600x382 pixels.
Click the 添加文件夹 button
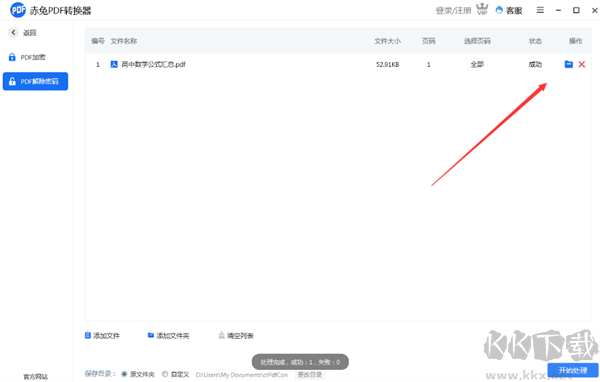[168, 336]
